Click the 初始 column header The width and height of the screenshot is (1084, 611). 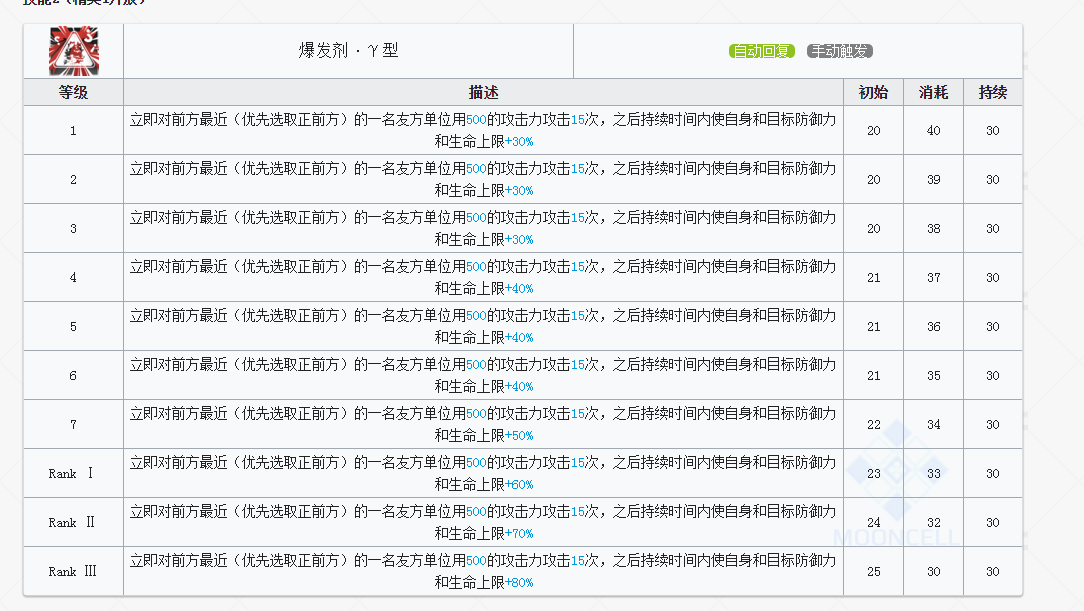(873, 93)
